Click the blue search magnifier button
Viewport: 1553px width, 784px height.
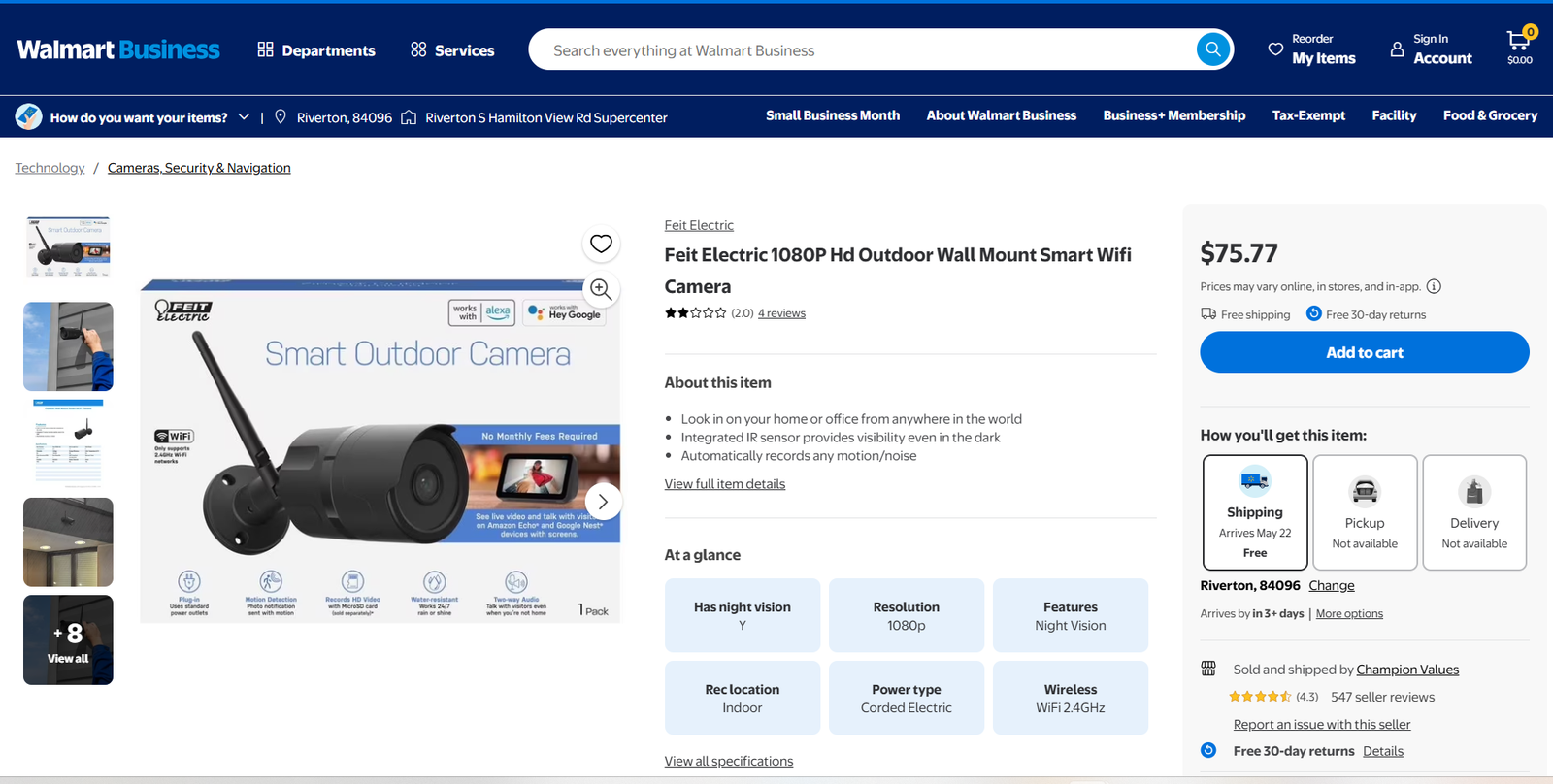1212,49
